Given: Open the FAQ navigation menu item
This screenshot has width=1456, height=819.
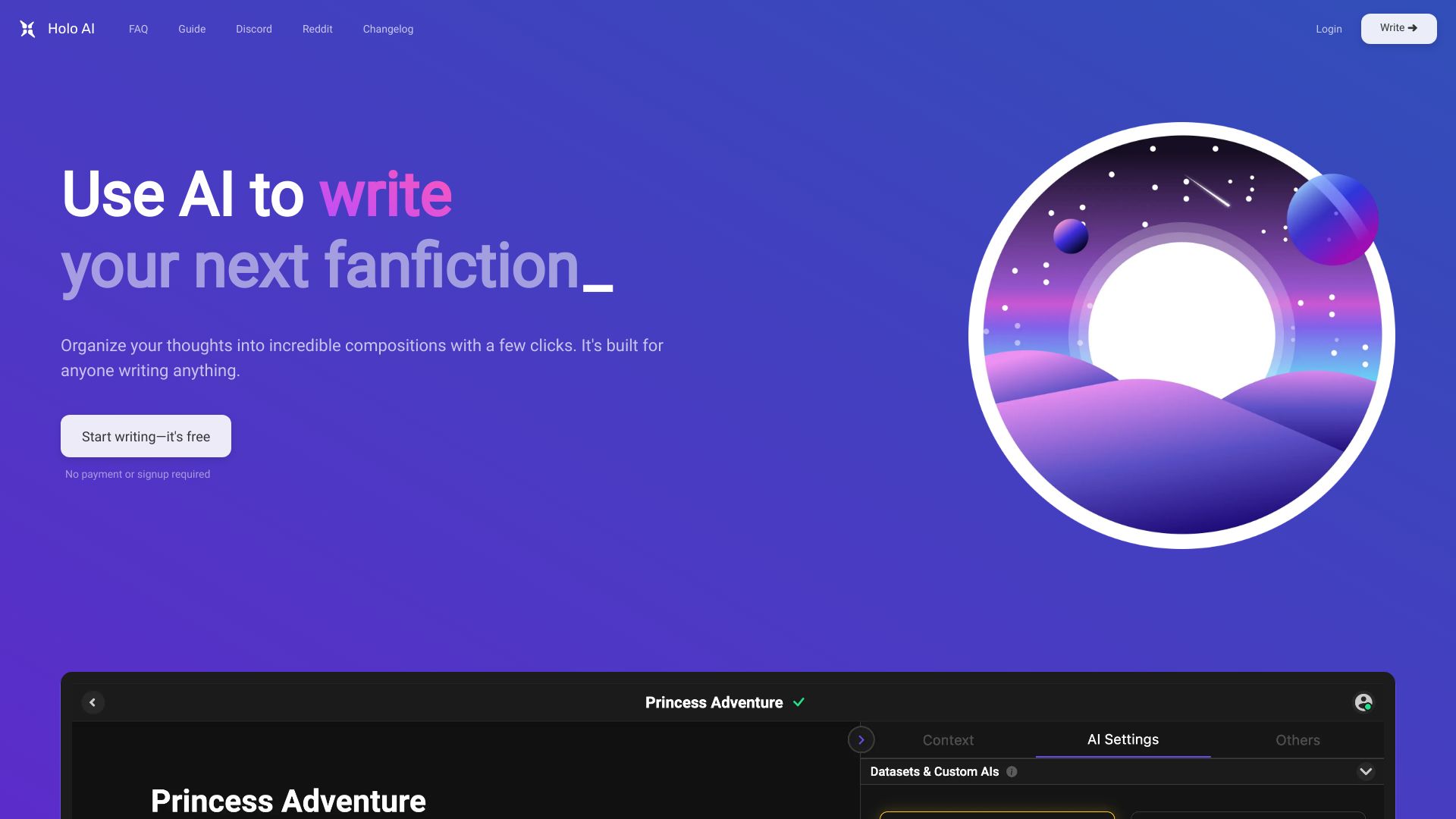Looking at the screenshot, I should tap(138, 29).
